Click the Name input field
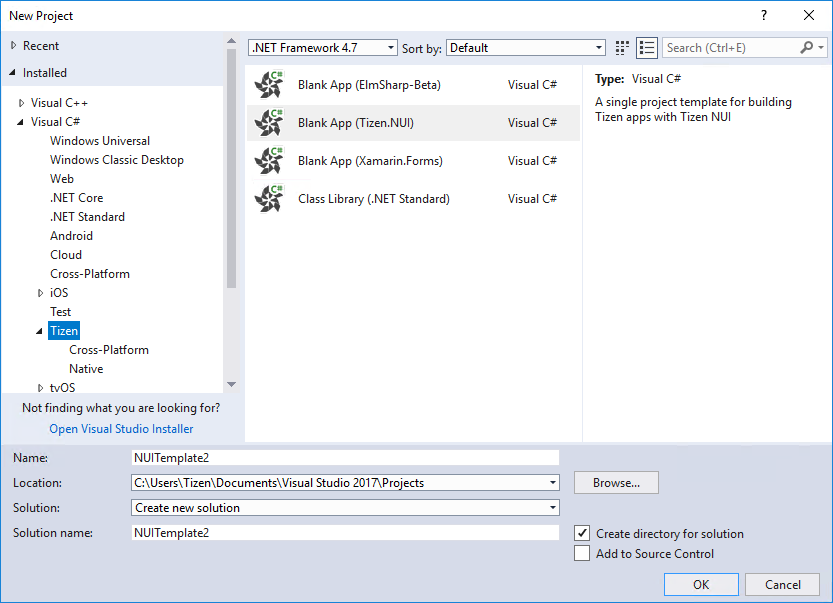This screenshot has width=833, height=603. click(344, 457)
